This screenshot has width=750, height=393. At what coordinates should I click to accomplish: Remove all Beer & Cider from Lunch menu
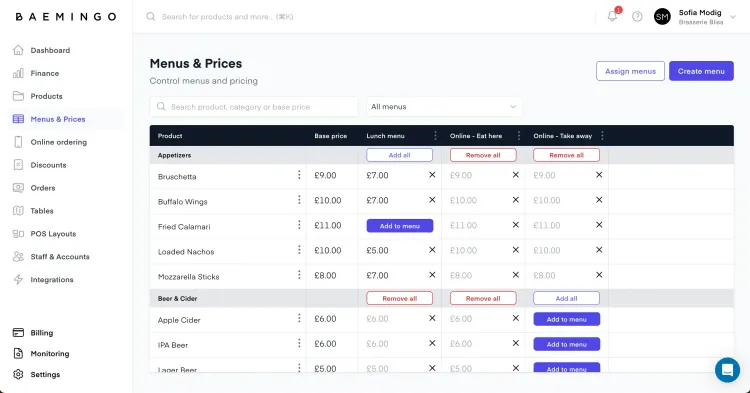[399, 298]
